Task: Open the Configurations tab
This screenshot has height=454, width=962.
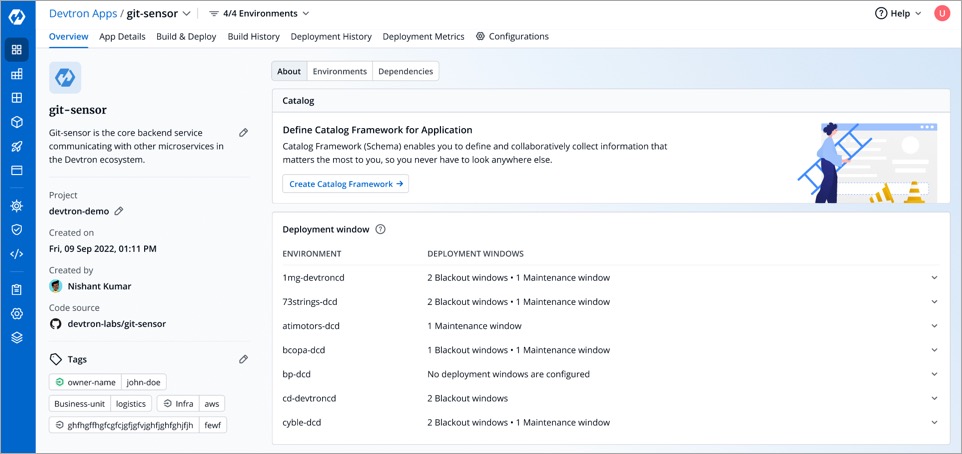Action: (512, 36)
